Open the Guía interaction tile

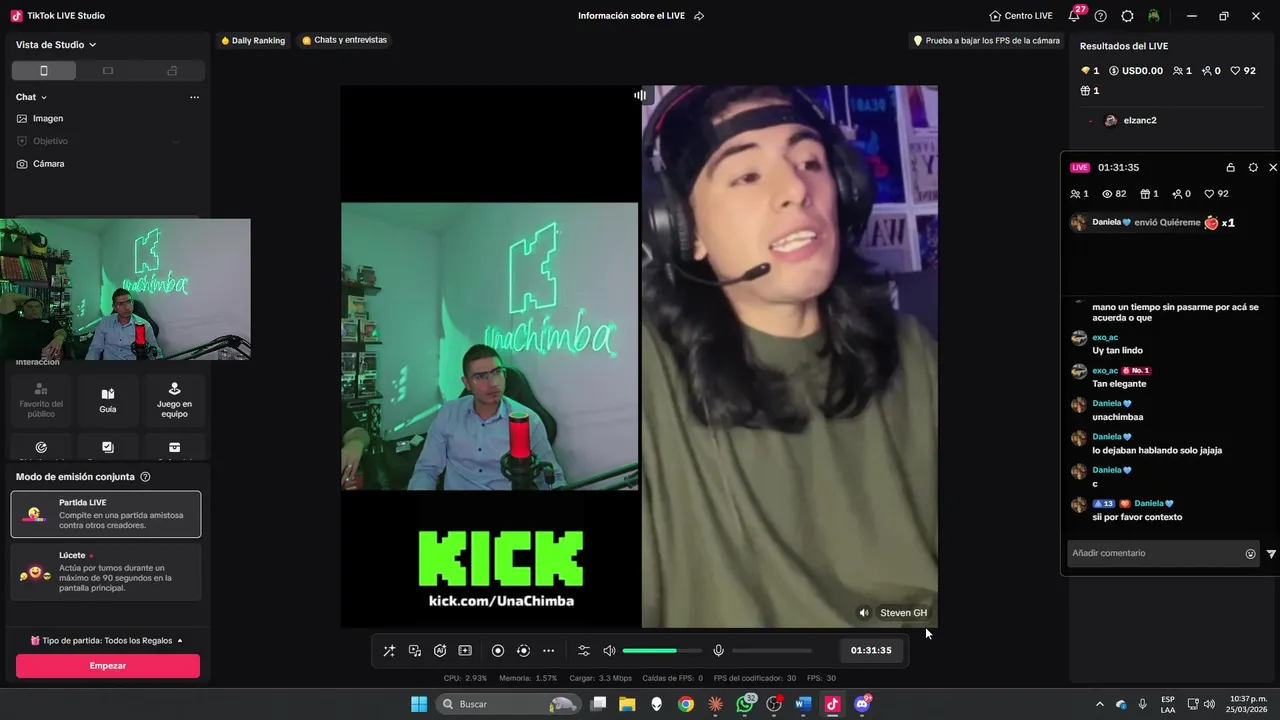click(108, 400)
